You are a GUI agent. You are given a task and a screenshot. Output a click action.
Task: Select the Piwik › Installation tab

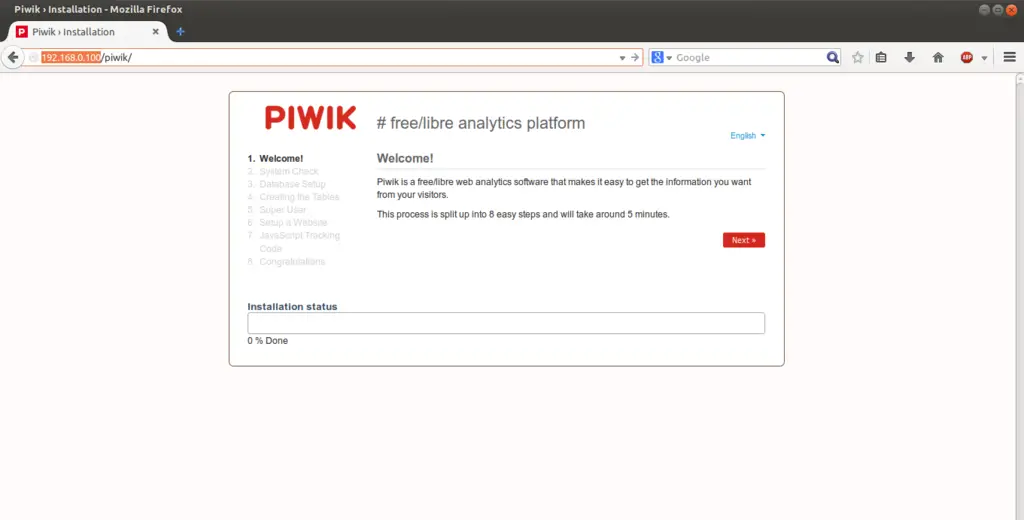[89, 31]
